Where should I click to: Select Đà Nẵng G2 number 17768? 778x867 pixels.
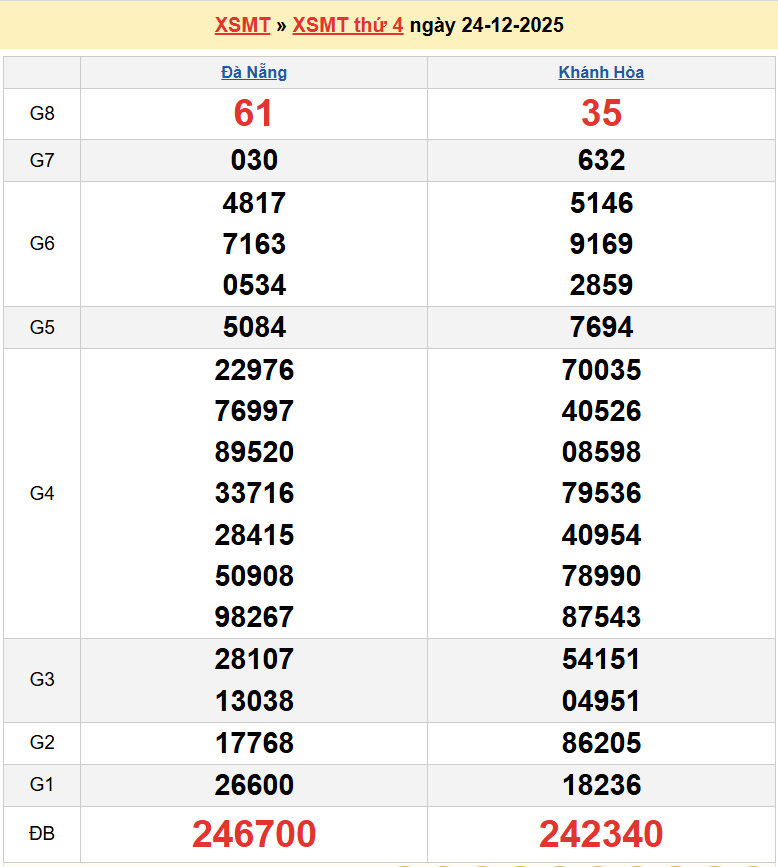coord(254,743)
